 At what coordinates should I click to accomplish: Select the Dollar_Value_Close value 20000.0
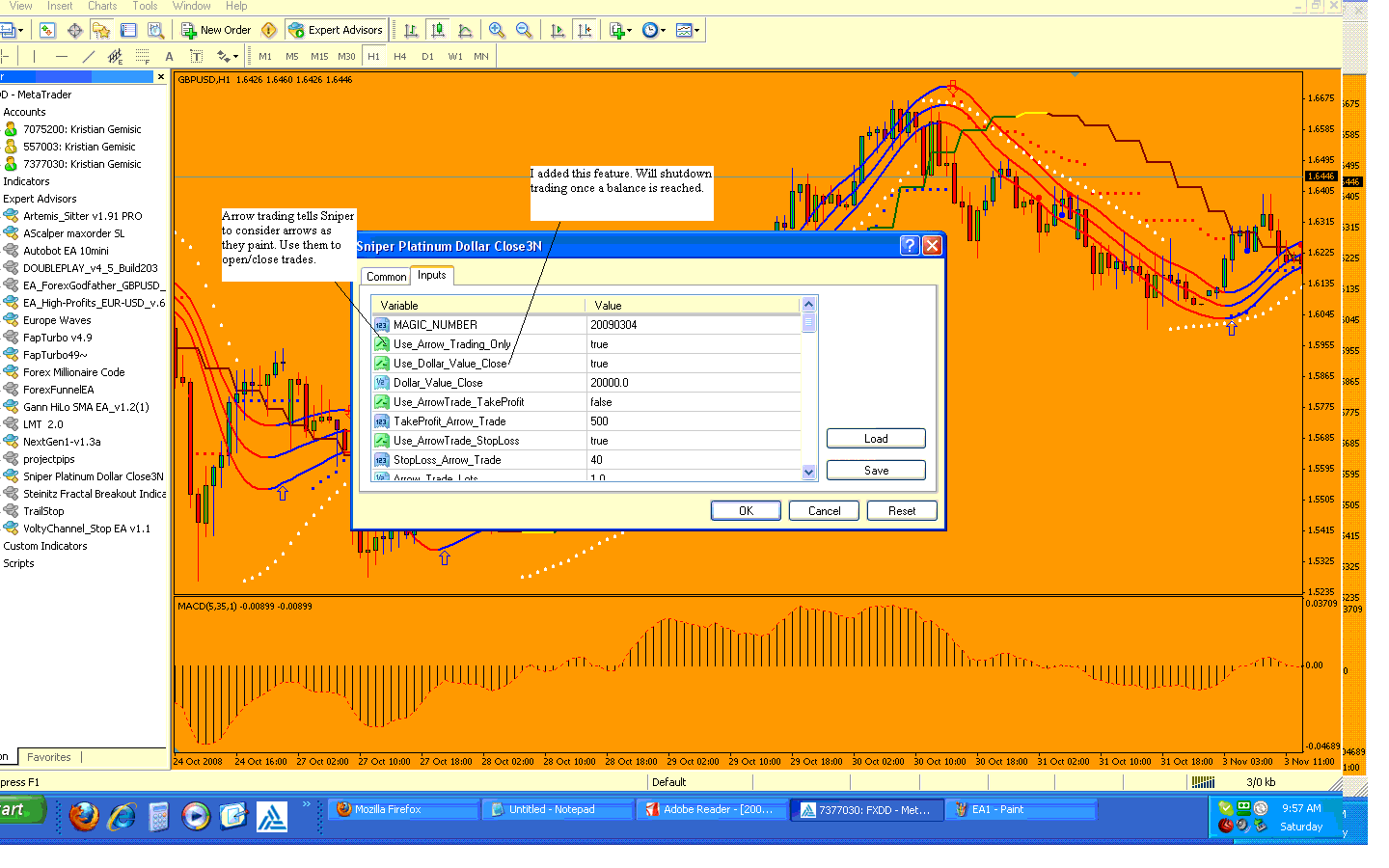point(693,383)
